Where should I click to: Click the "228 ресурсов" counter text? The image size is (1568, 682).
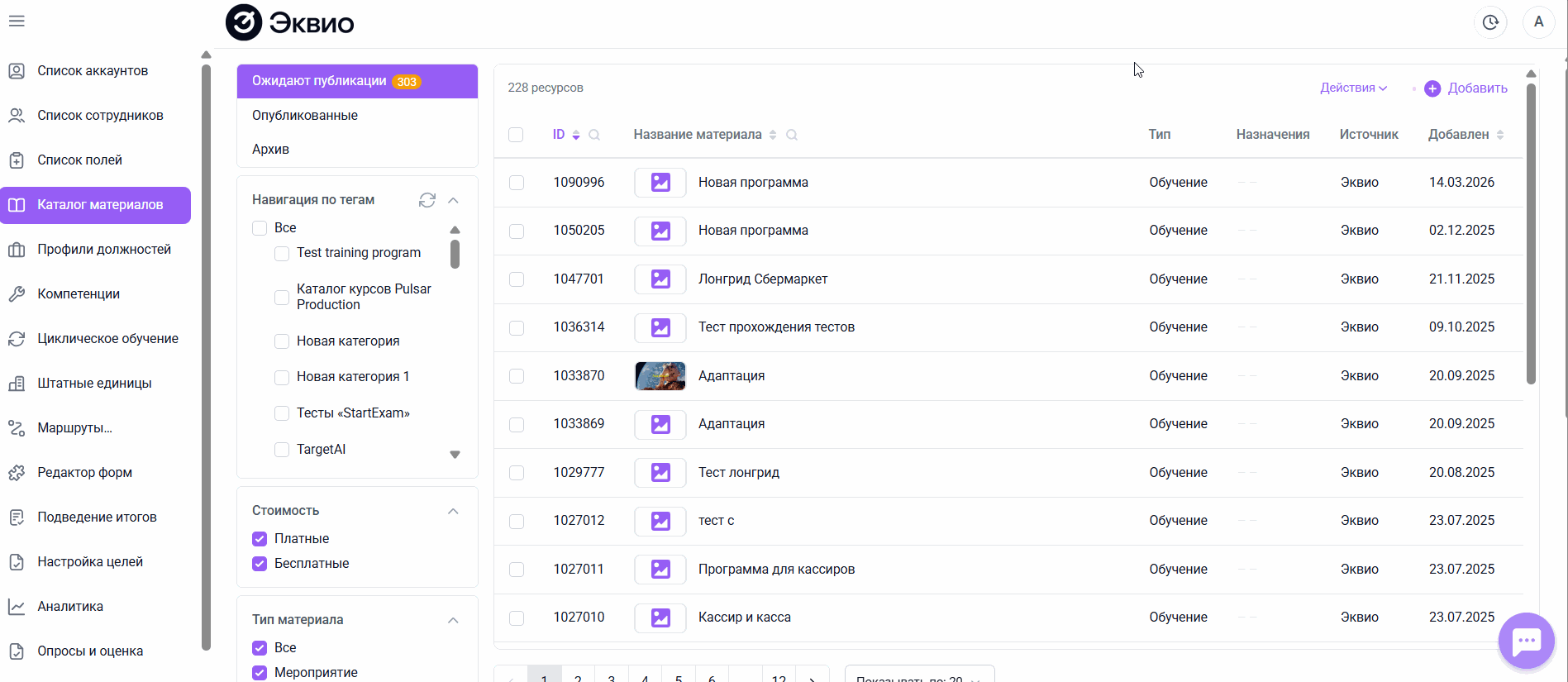coord(546,88)
